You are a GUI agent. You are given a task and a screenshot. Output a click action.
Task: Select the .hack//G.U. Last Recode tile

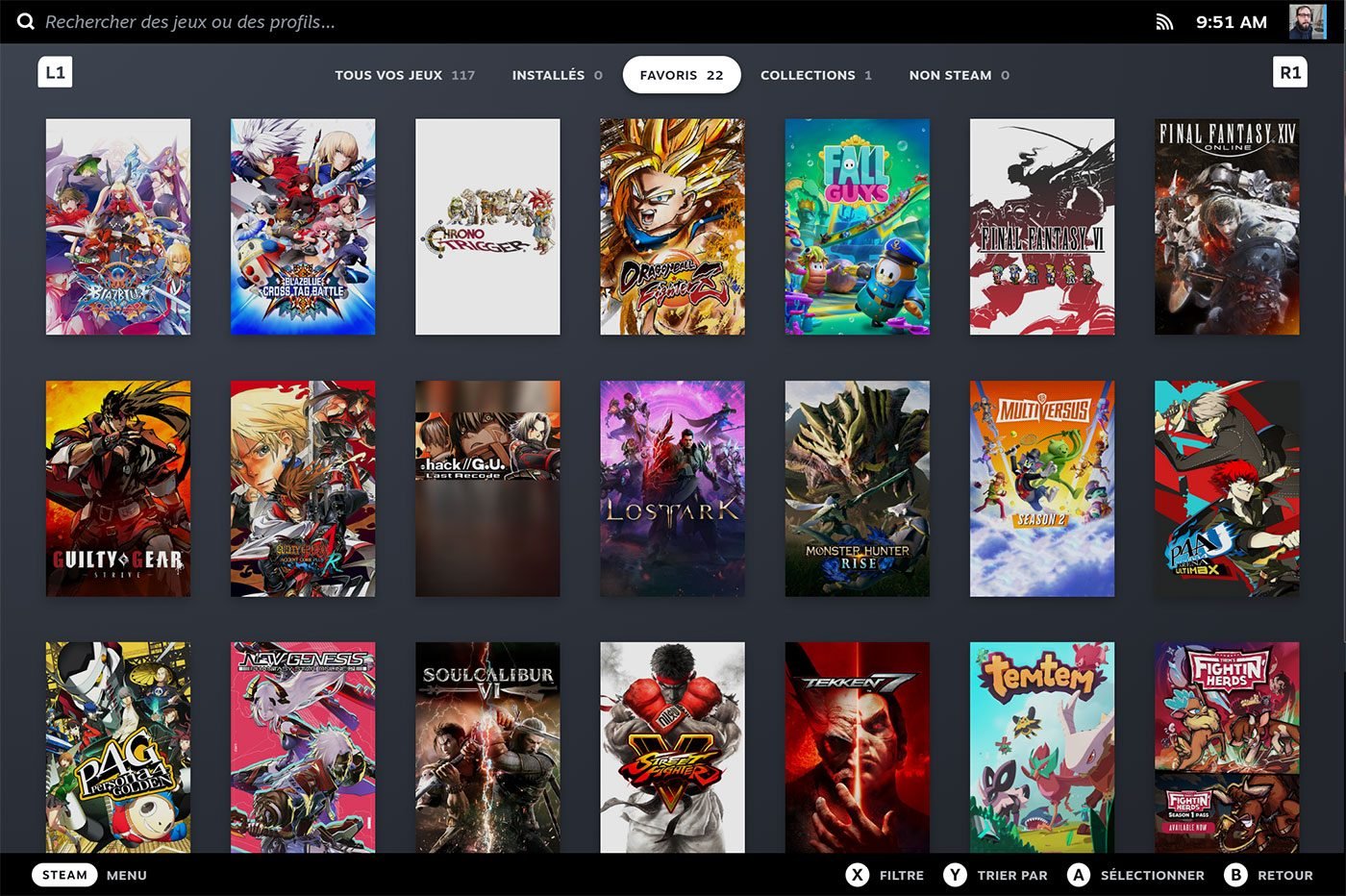coord(487,488)
